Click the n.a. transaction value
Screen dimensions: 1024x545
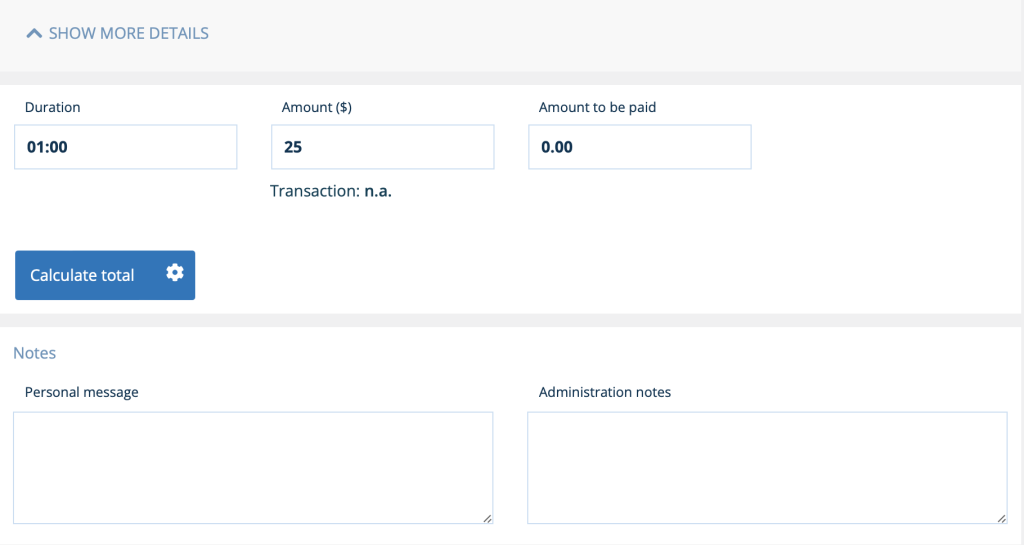(x=378, y=190)
